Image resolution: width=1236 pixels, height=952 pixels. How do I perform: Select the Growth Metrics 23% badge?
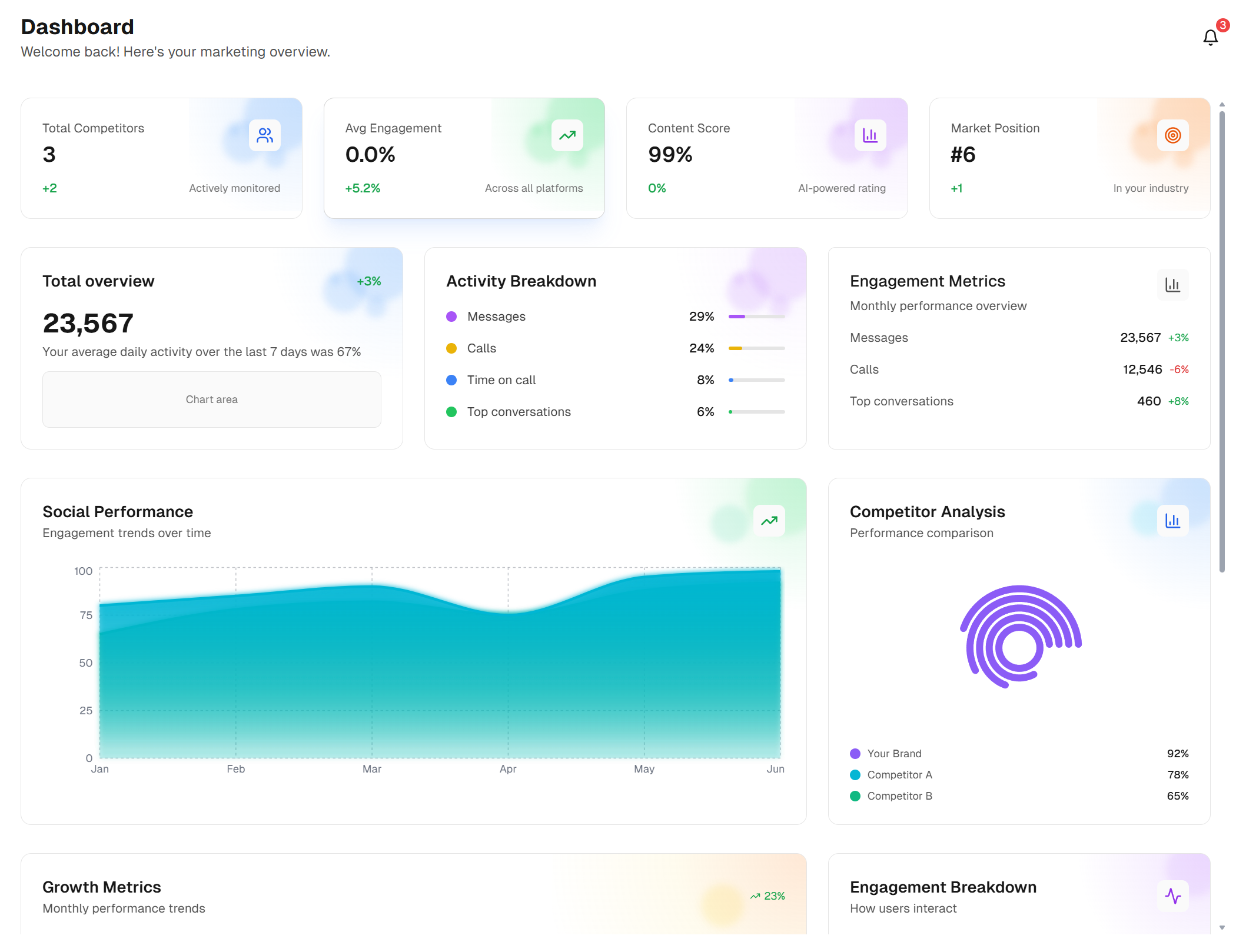coord(768,896)
